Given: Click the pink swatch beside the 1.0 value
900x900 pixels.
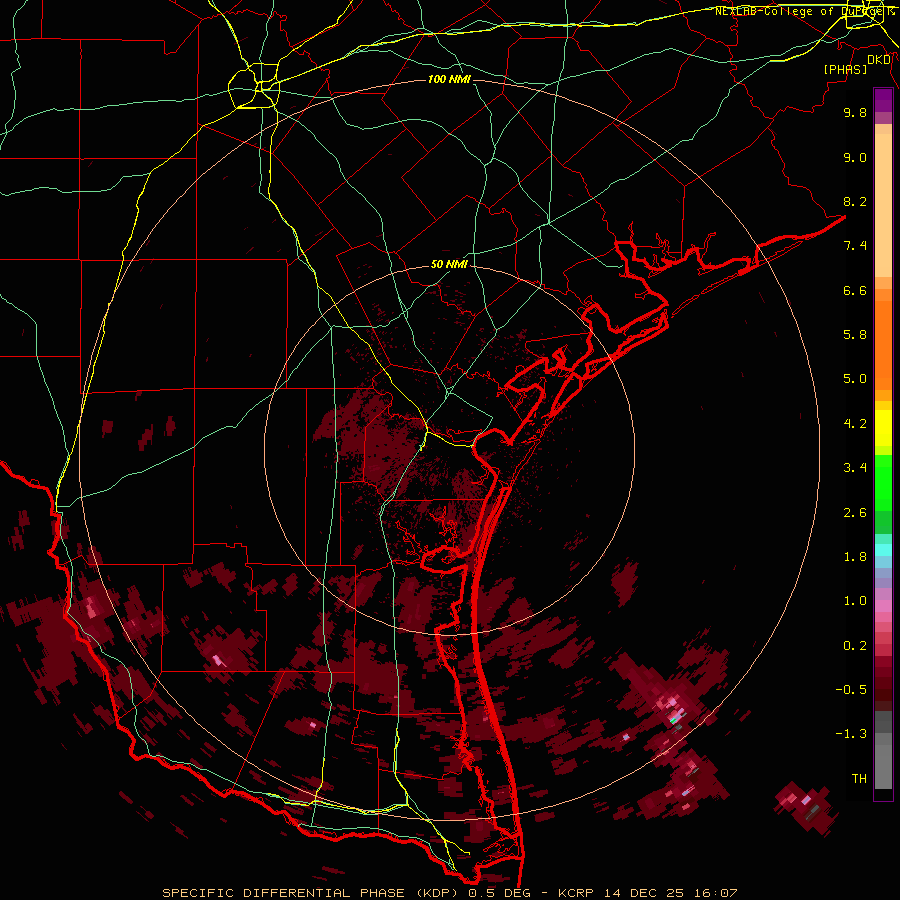Looking at the screenshot, I should (x=883, y=606).
